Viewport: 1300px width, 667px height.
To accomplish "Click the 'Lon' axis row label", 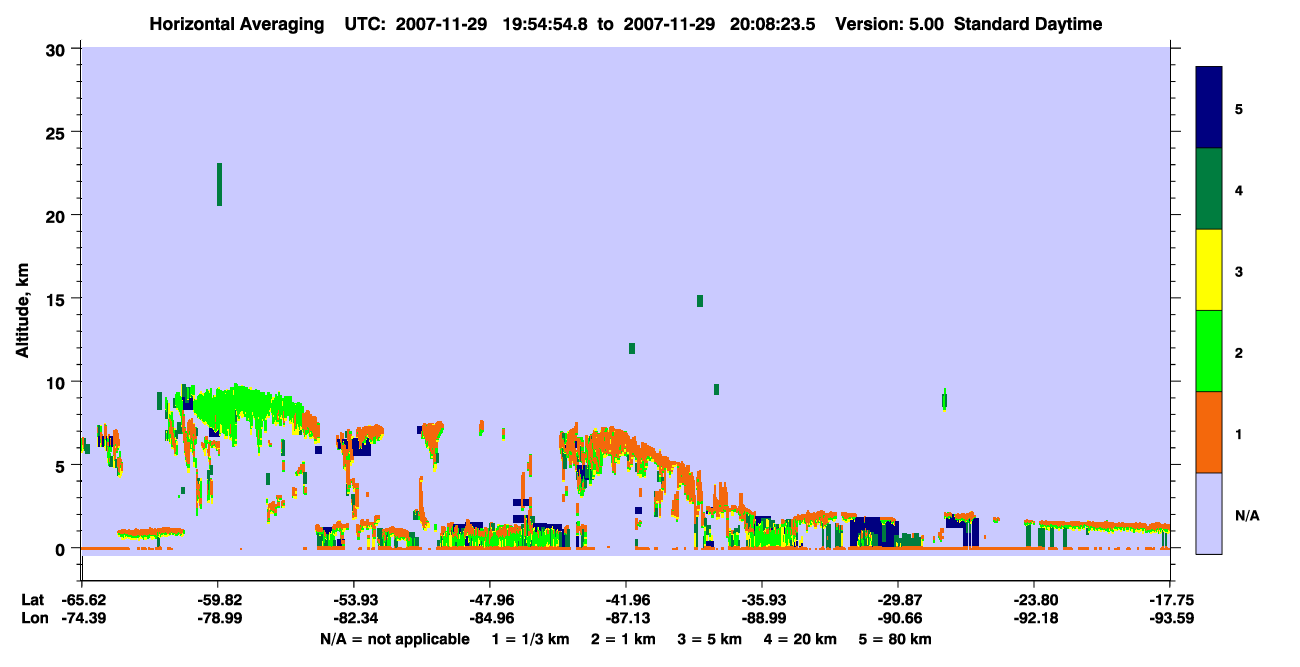I will 33,618.
